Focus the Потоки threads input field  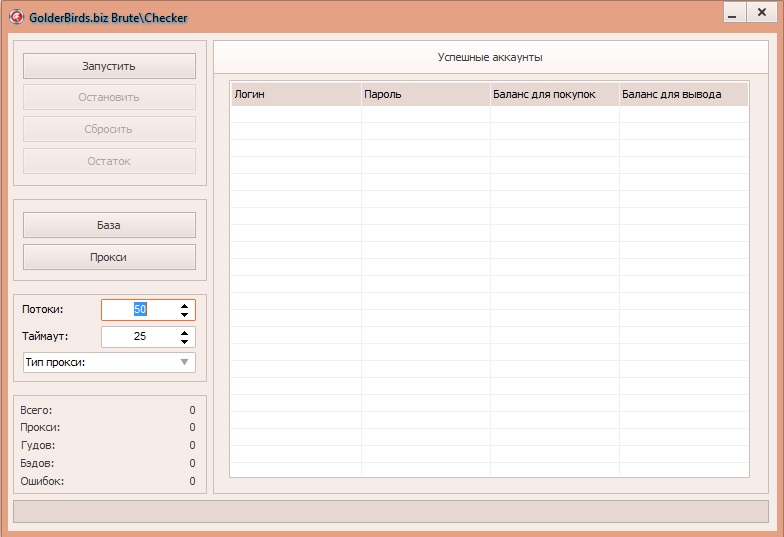click(x=140, y=310)
